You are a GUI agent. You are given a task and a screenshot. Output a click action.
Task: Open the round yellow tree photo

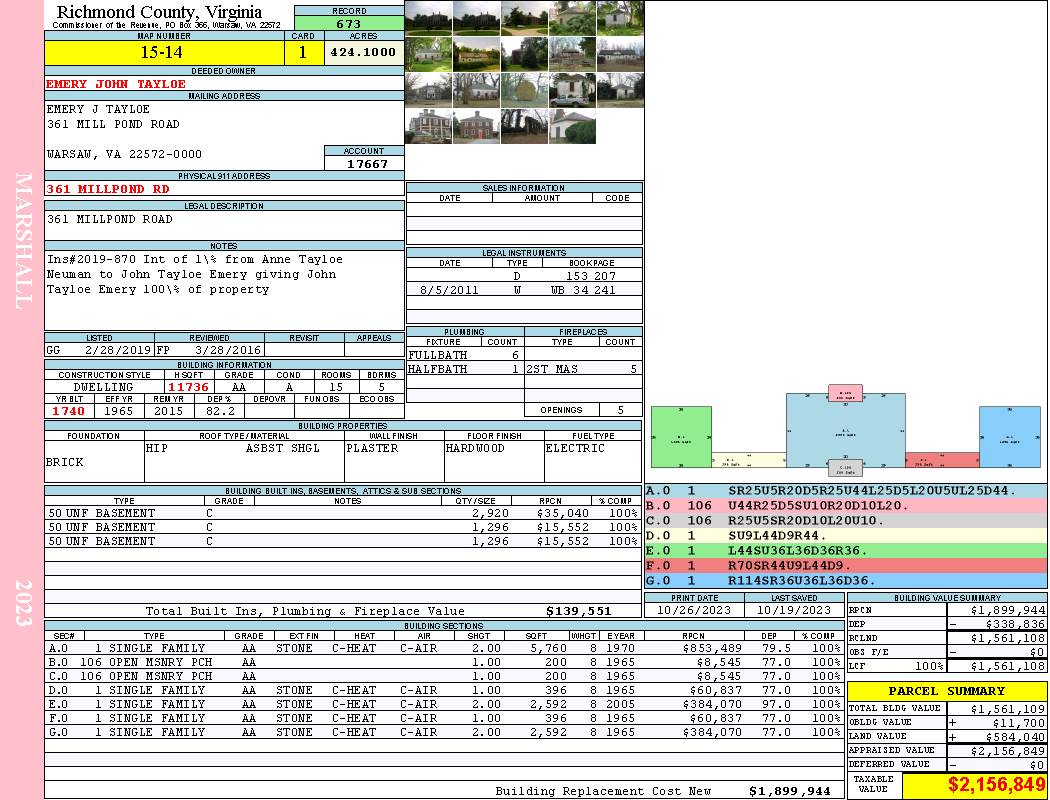point(524,90)
